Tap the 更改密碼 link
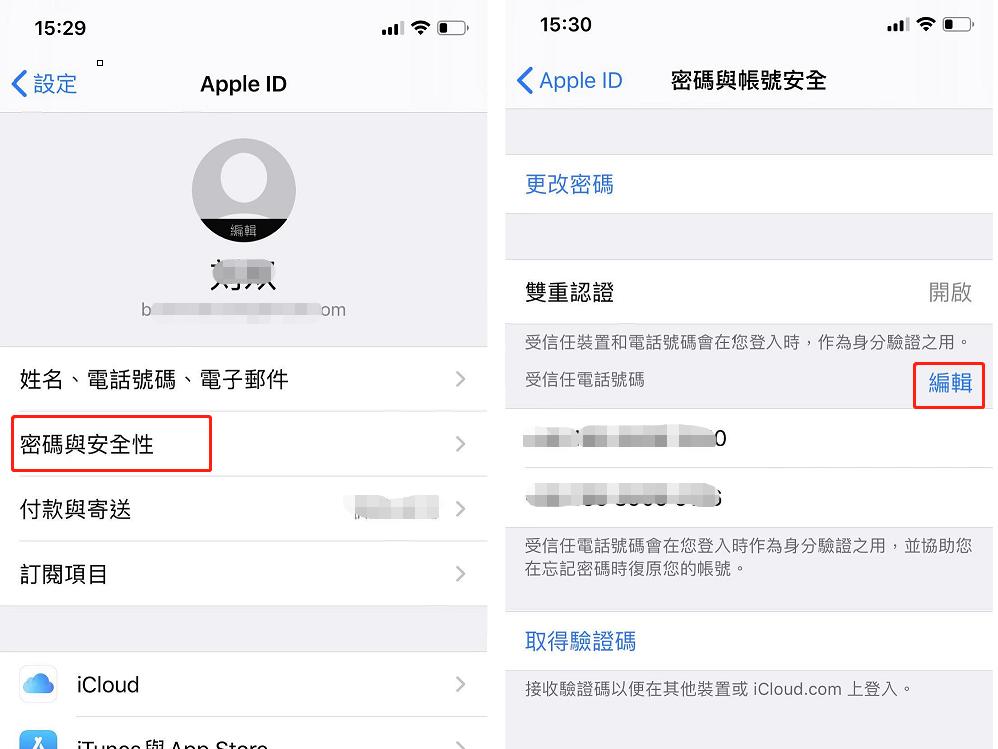 pos(569,185)
